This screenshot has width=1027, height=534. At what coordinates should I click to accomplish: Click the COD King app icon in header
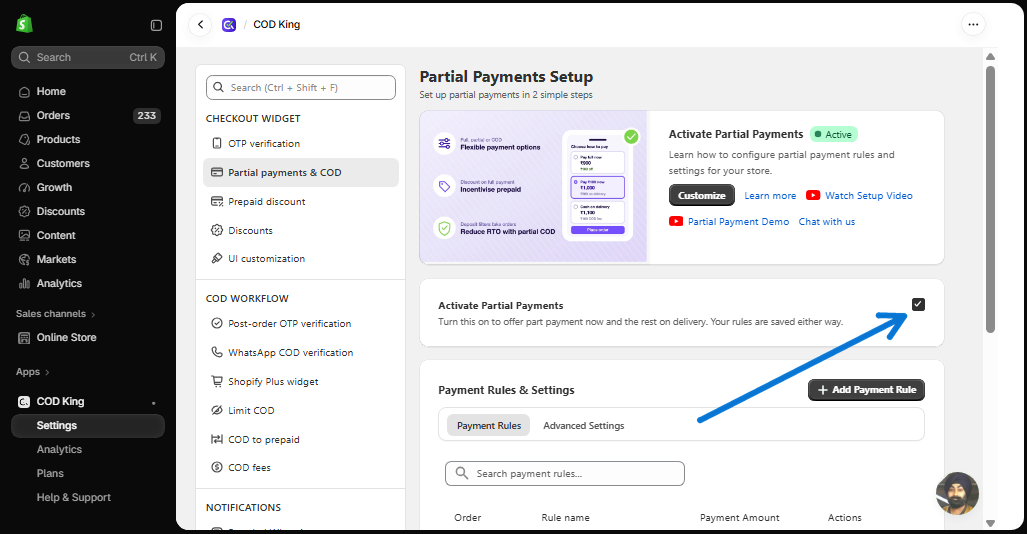[229, 25]
